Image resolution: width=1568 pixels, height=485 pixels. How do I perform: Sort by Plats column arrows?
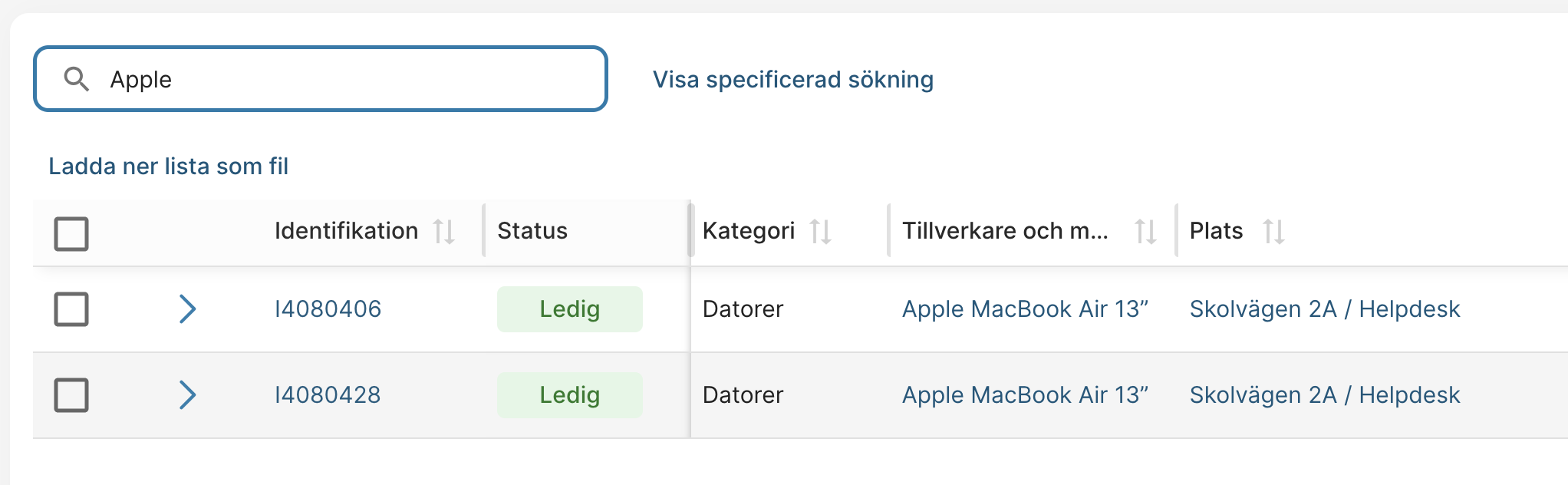click(x=1273, y=231)
